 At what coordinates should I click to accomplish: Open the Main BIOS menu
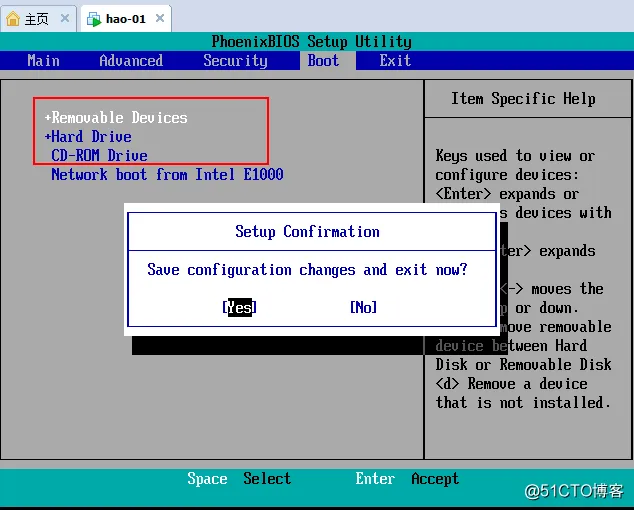point(43,61)
